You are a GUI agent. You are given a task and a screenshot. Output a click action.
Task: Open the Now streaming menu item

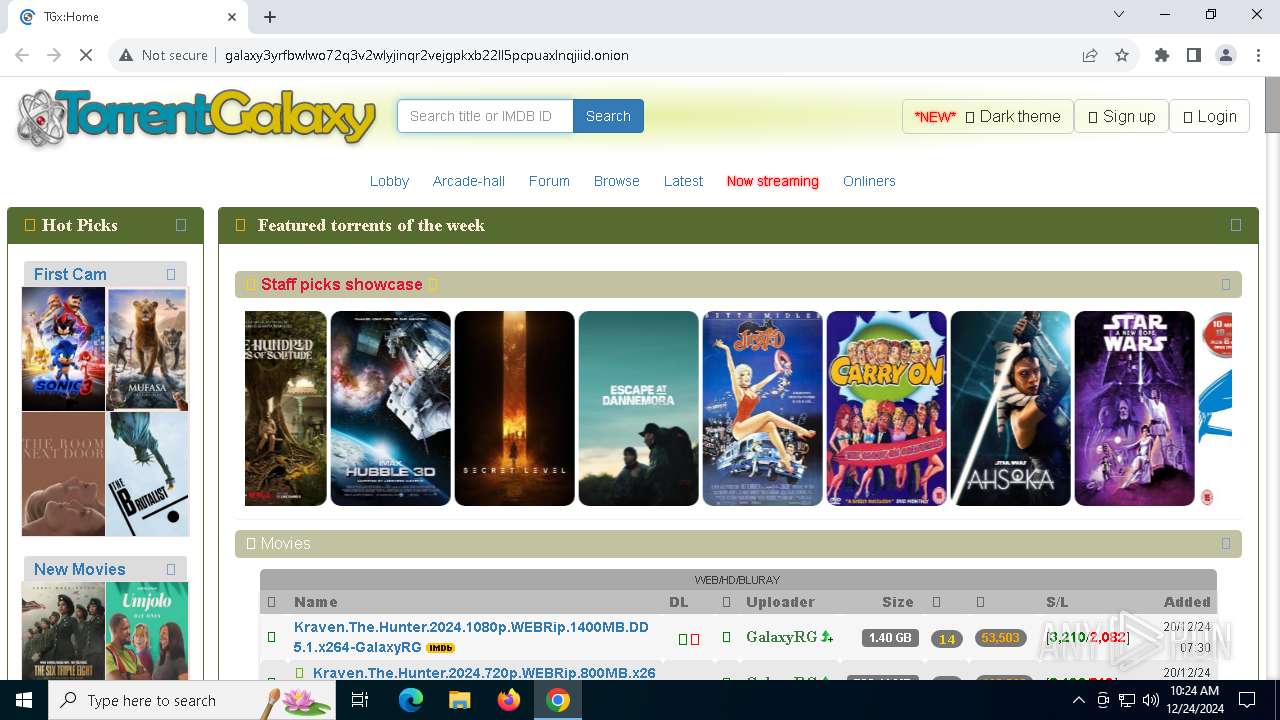tap(773, 181)
